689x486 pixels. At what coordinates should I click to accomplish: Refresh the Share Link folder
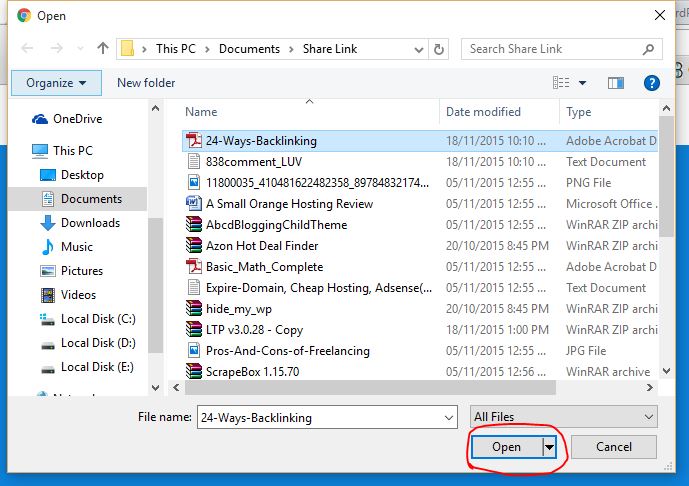(439, 49)
